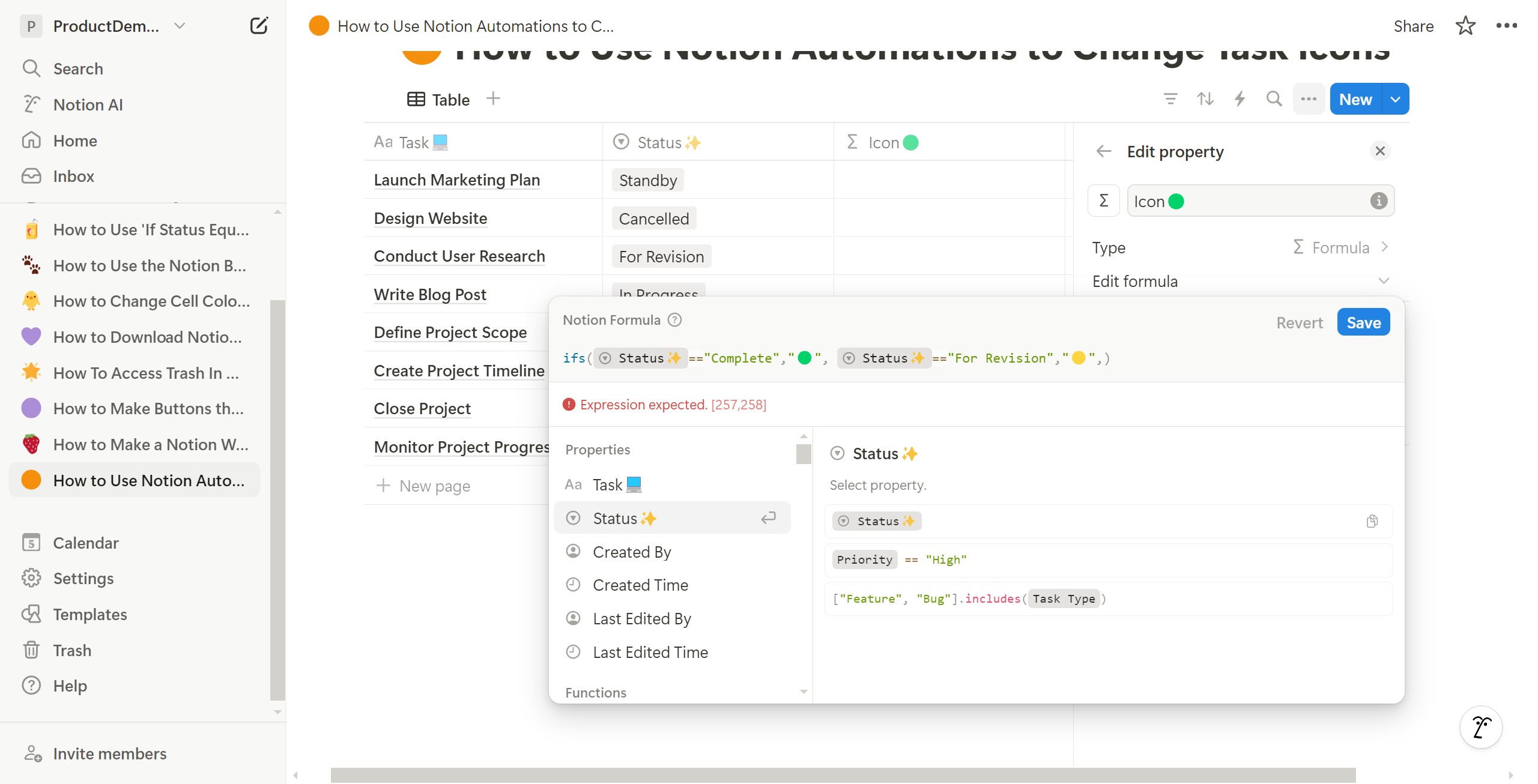Click the Standby status tag
The width and height of the screenshot is (1538, 784).
(647, 180)
